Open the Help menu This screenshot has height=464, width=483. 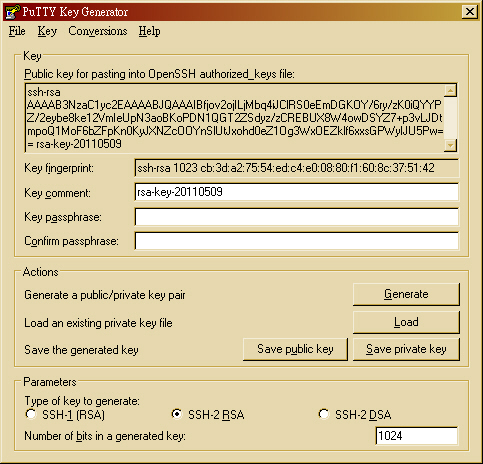(x=149, y=31)
